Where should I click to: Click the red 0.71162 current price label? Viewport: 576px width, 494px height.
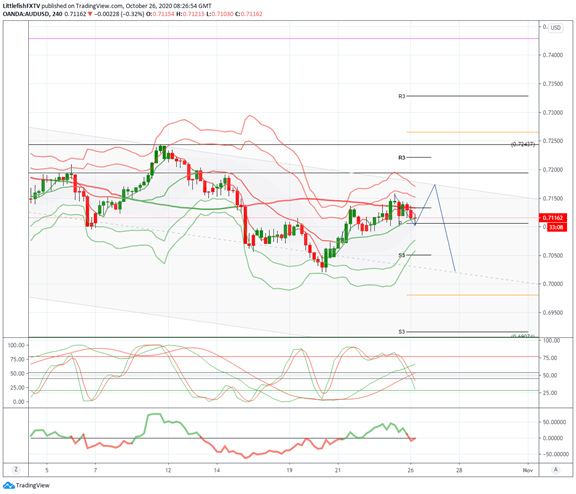(x=553, y=218)
